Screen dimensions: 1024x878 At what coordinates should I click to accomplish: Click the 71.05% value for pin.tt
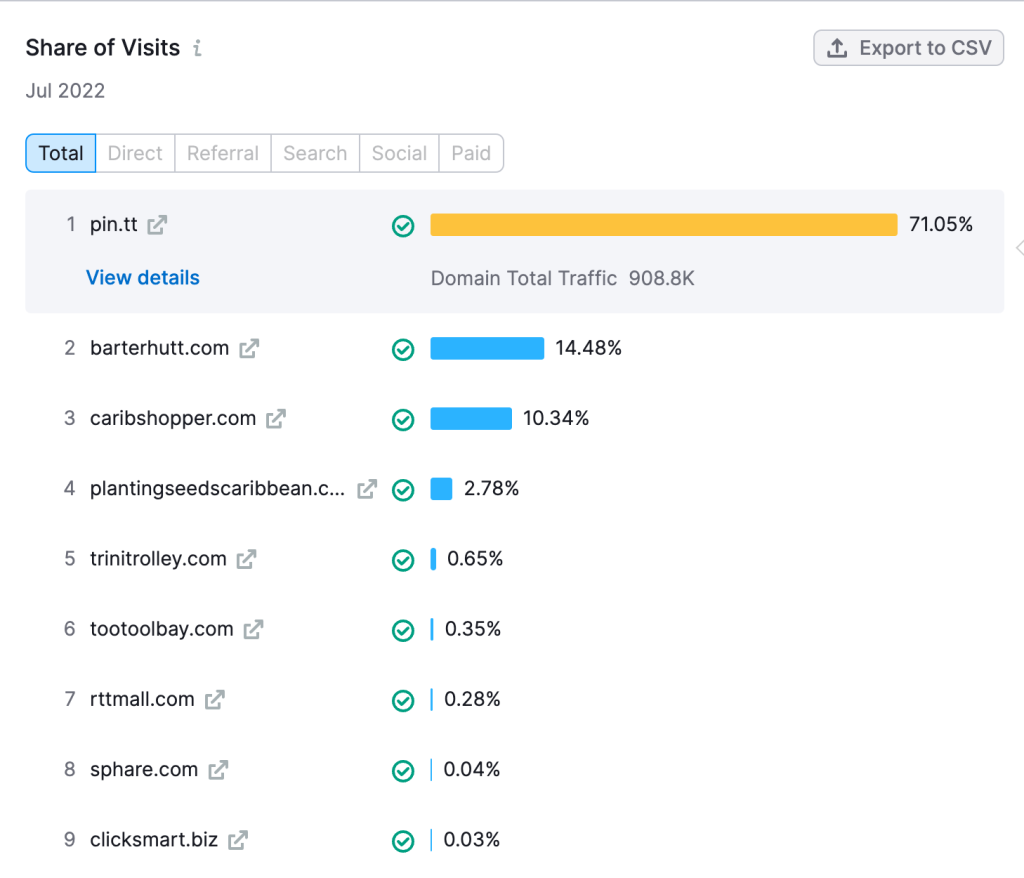click(940, 224)
